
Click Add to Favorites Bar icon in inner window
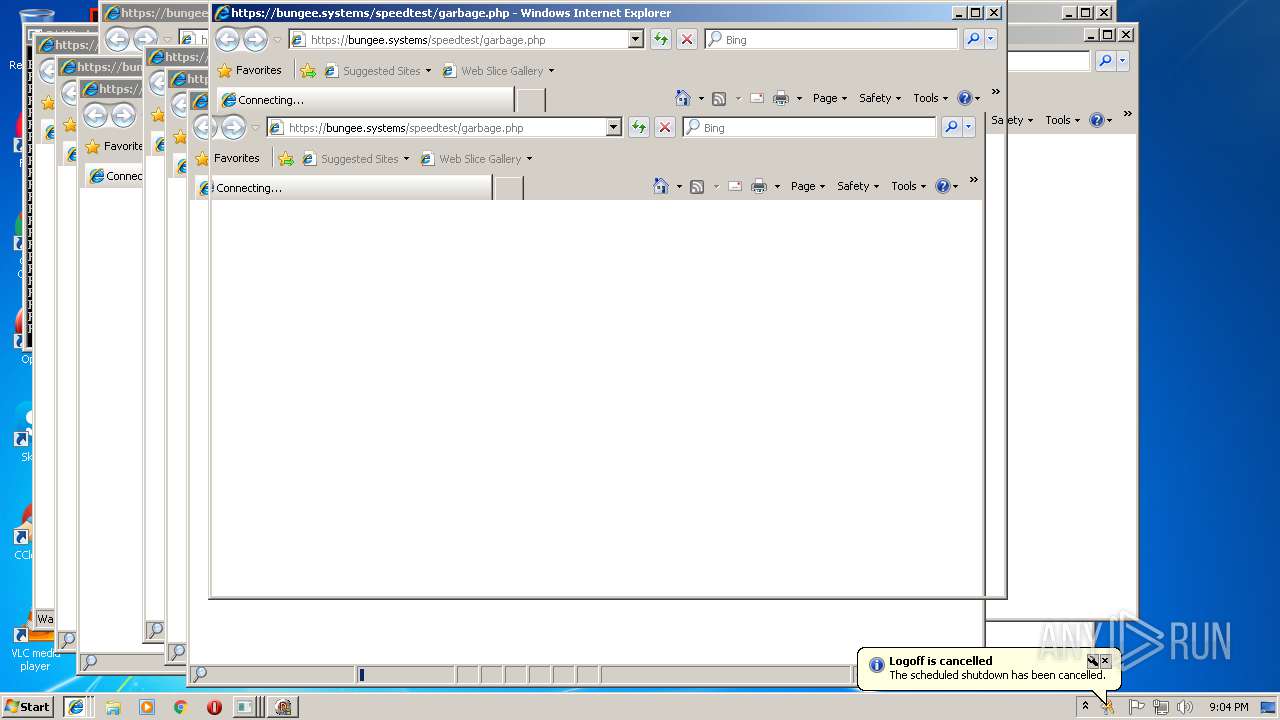click(x=286, y=159)
